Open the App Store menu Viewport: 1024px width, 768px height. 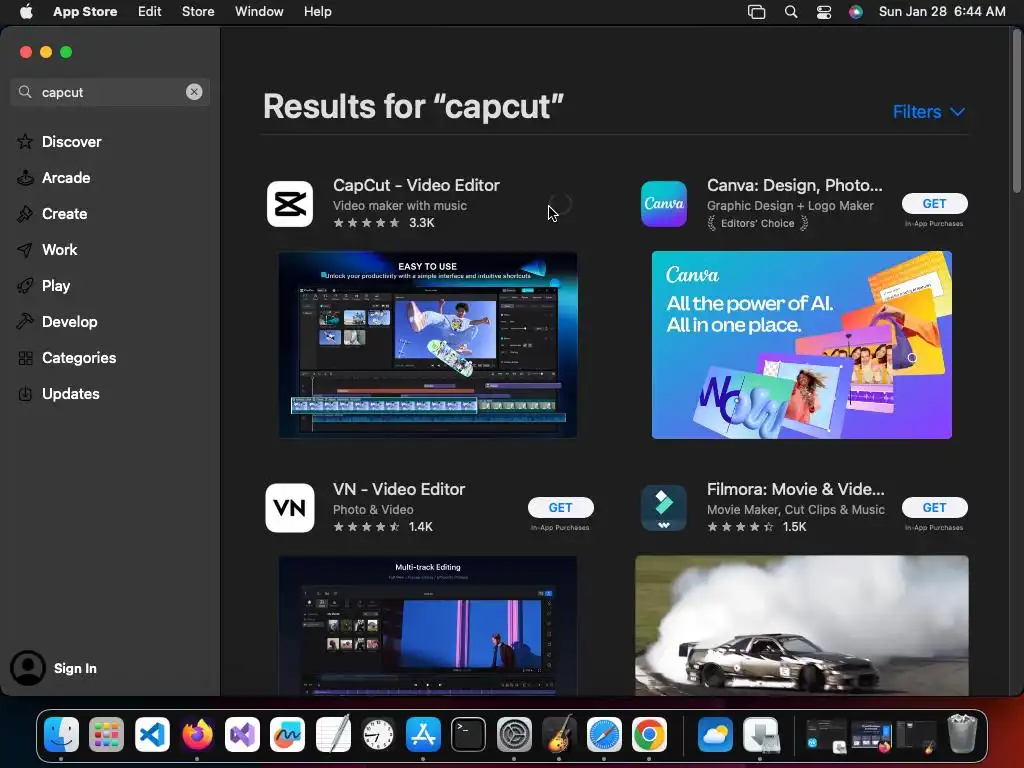85,12
